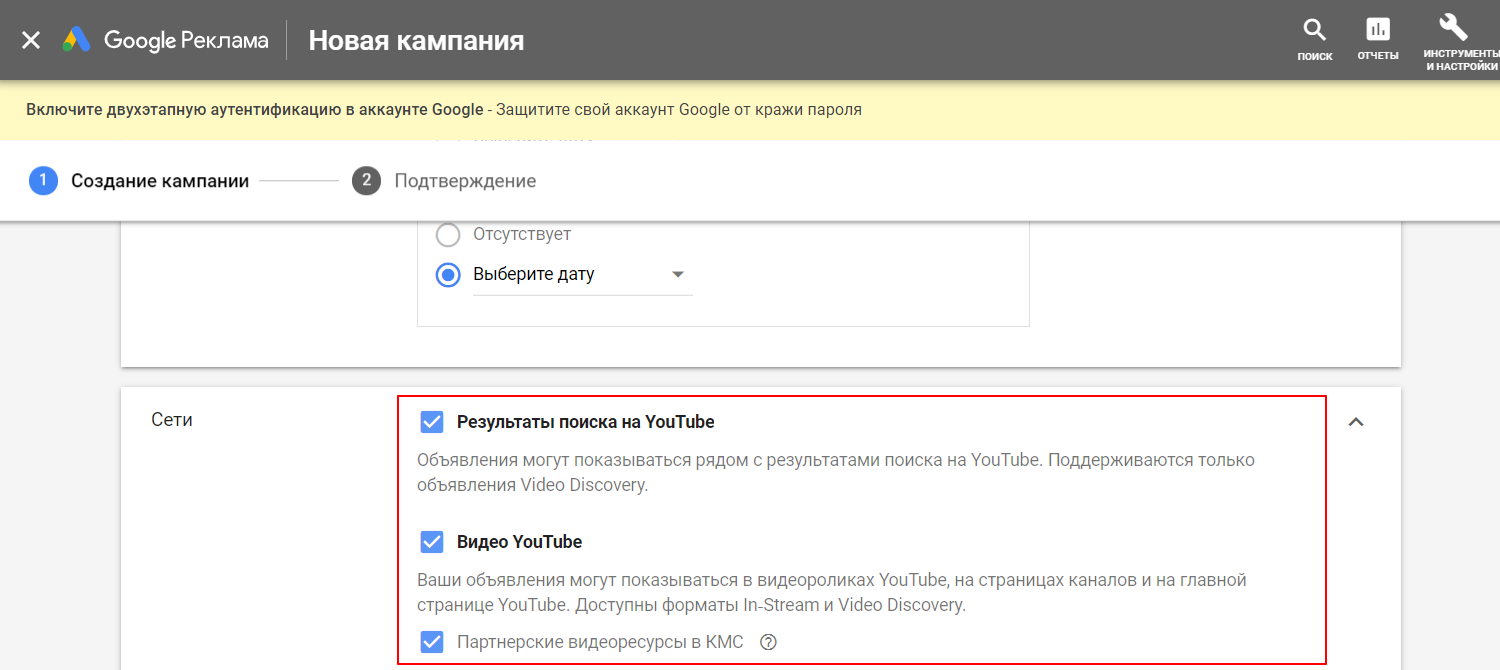This screenshot has height=670, width=1500.
Task: Open the search (Поиск) magnifier icon
Action: [x=1315, y=30]
